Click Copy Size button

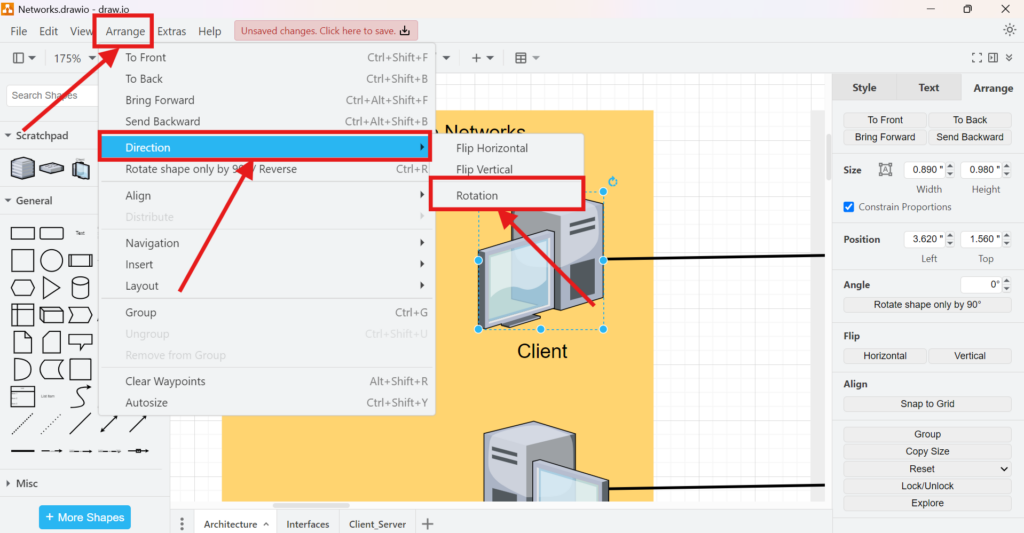[x=927, y=451]
